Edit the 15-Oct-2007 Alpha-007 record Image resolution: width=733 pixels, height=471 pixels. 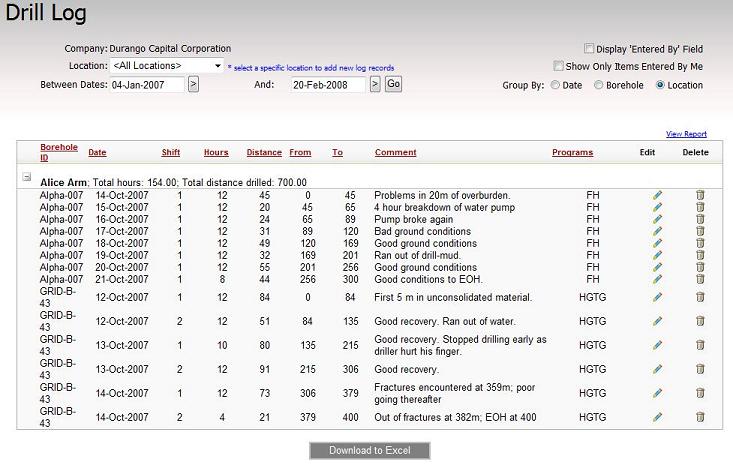[x=657, y=207]
